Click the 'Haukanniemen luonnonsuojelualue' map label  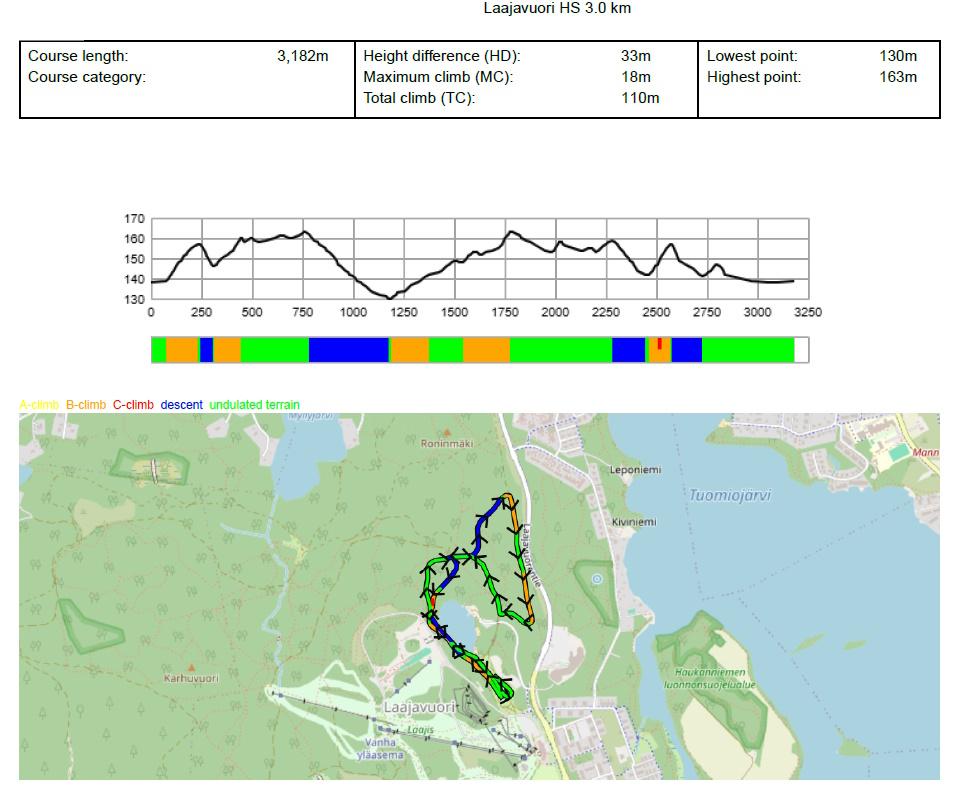(710, 679)
